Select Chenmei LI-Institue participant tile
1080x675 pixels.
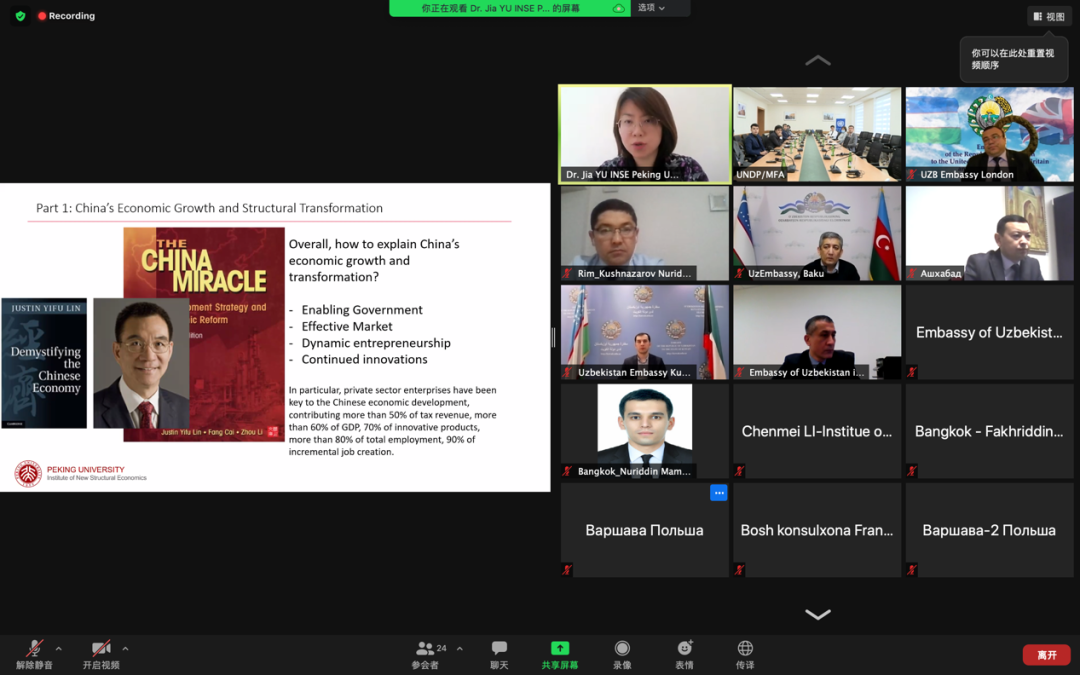coord(817,431)
